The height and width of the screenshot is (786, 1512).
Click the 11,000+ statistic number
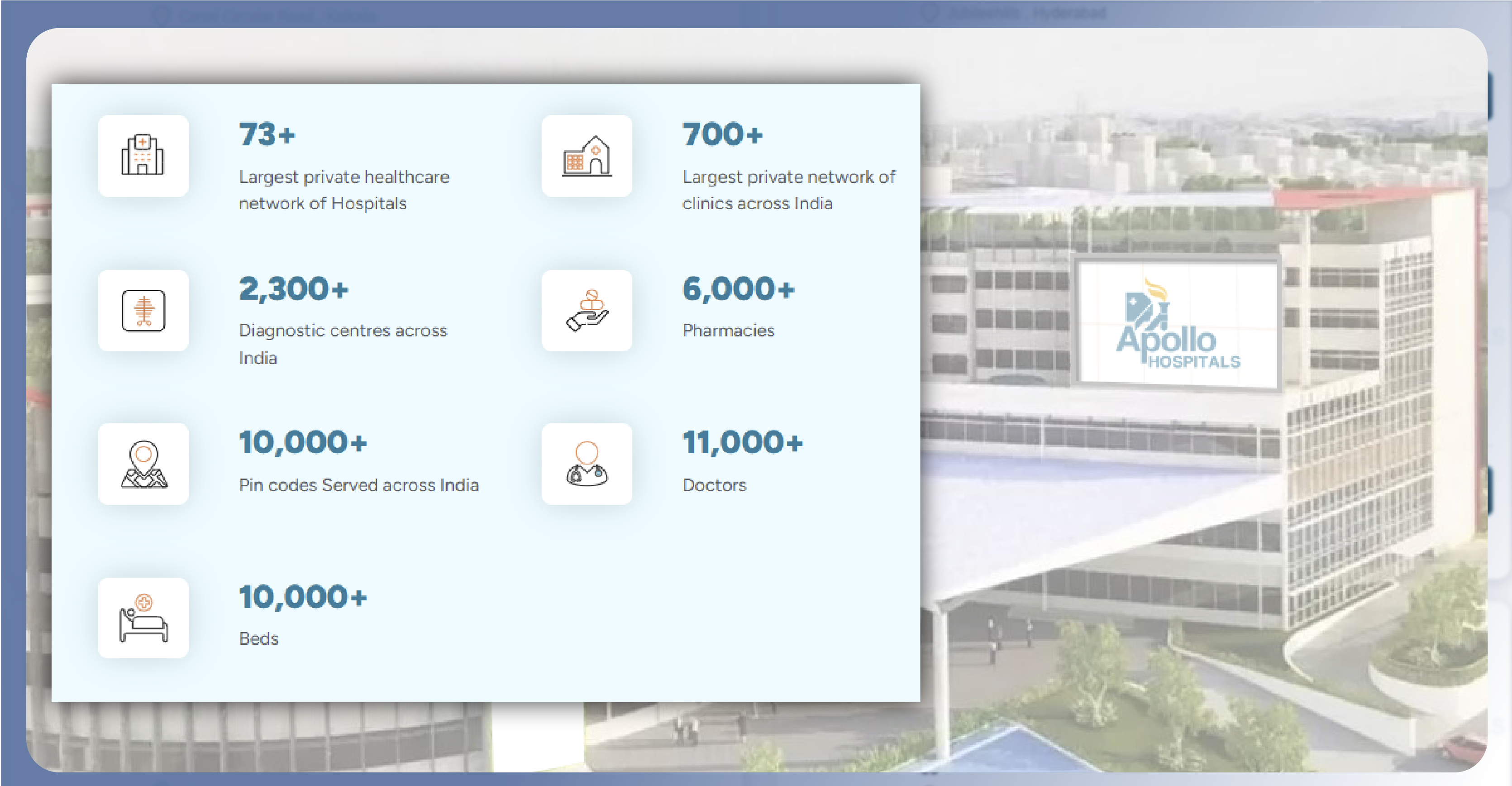743,443
